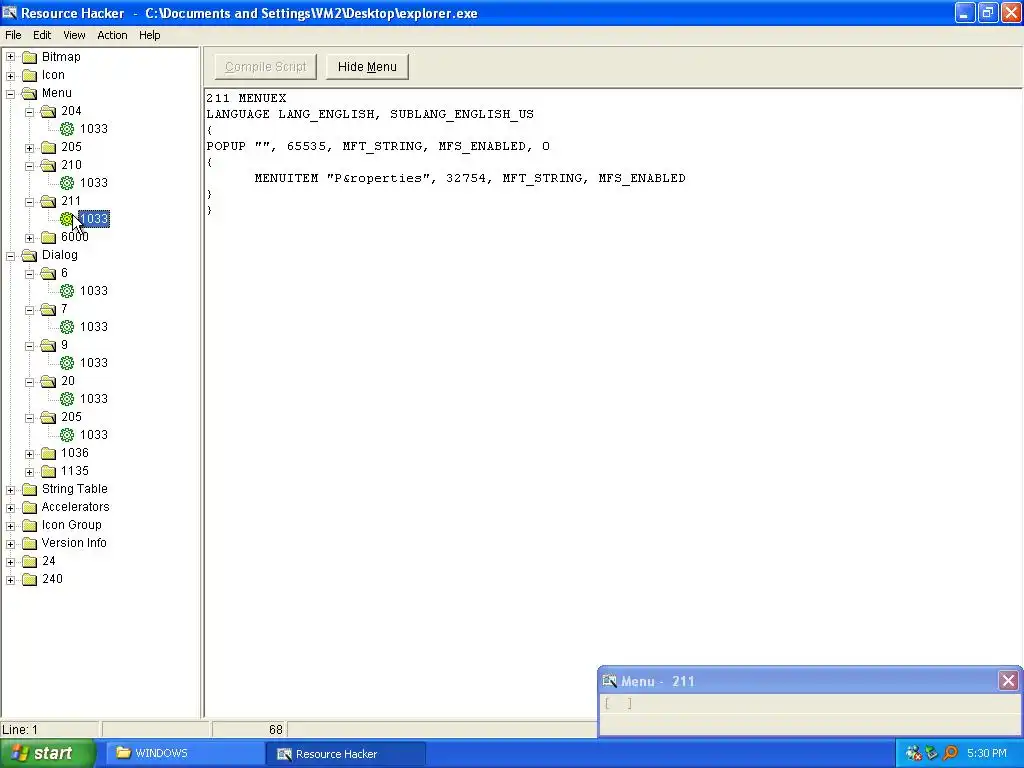Select gear resource icon under Dialog 205
The height and width of the screenshot is (768, 1024).
67,435
